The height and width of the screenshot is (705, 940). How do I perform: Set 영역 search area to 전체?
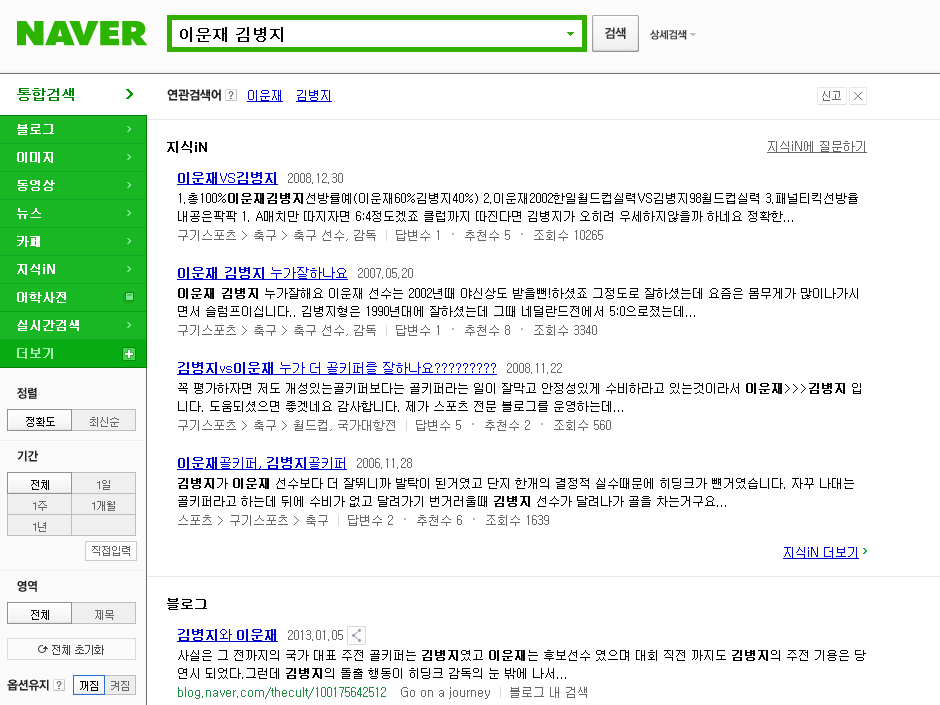[x=40, y=614]
